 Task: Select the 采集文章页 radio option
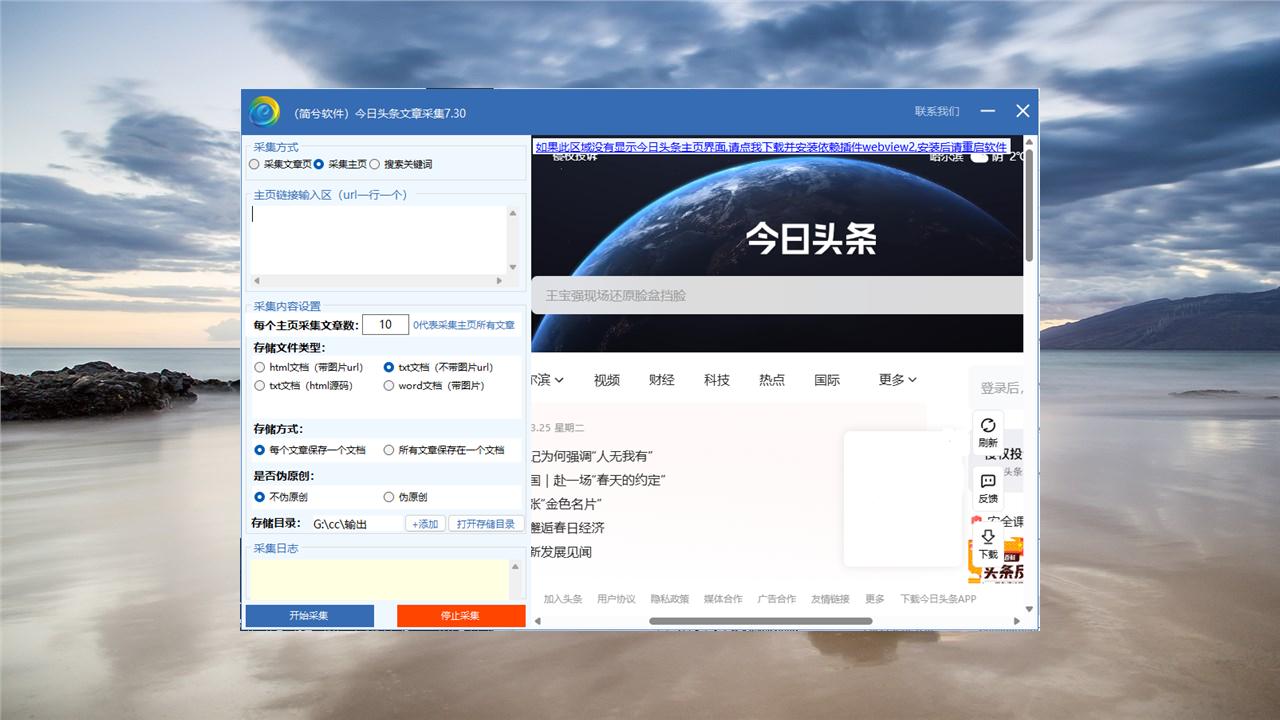point(255,164)
